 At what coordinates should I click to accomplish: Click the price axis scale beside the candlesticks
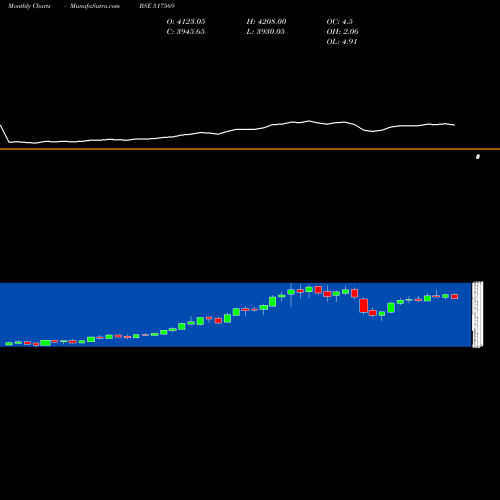[478, 315]
